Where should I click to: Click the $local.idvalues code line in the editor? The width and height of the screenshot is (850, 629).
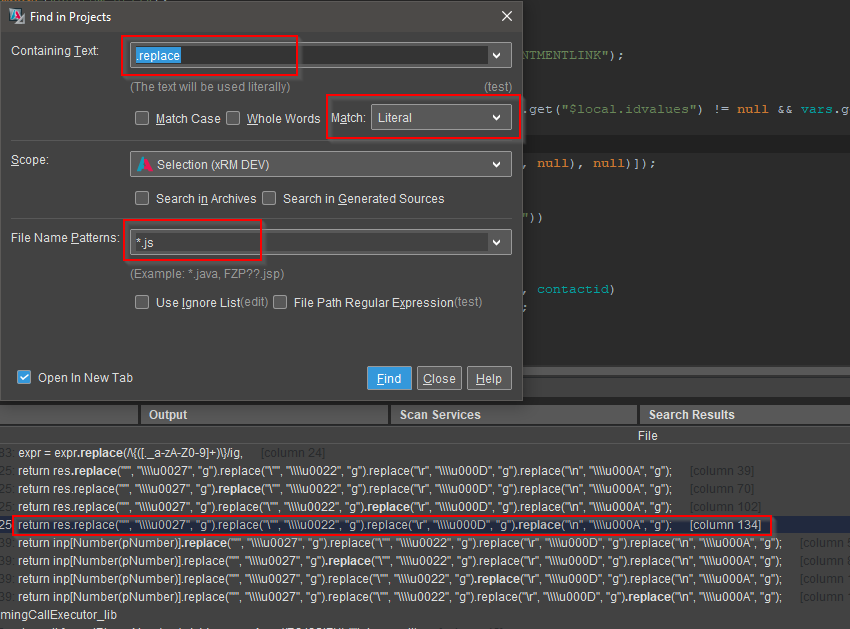point(686,109)
